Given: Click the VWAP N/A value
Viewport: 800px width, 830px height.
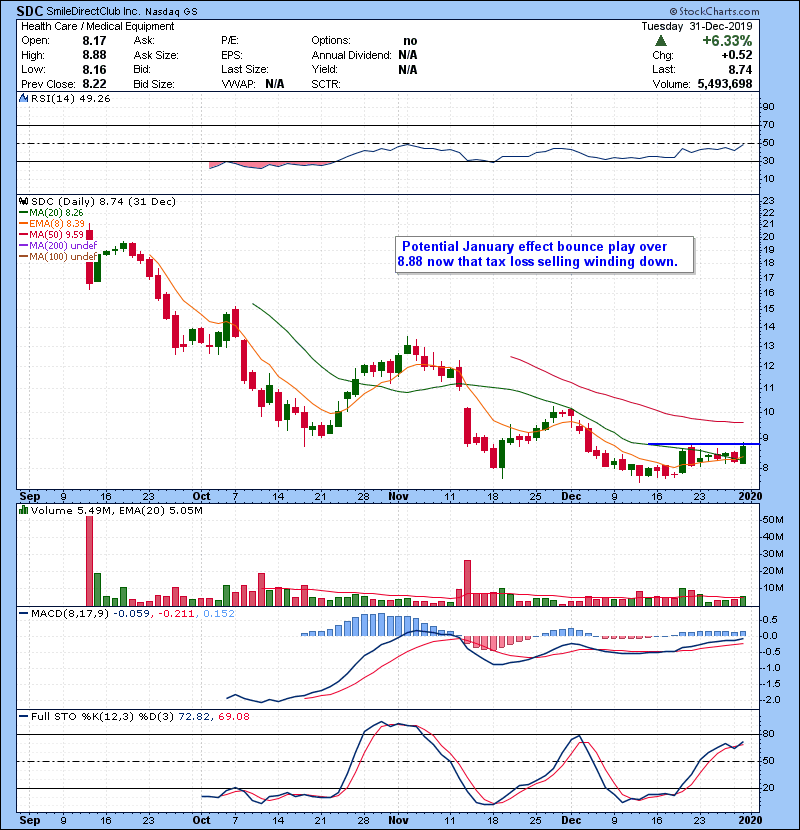Looking at the screenshot, I should [x=275, y=84].
